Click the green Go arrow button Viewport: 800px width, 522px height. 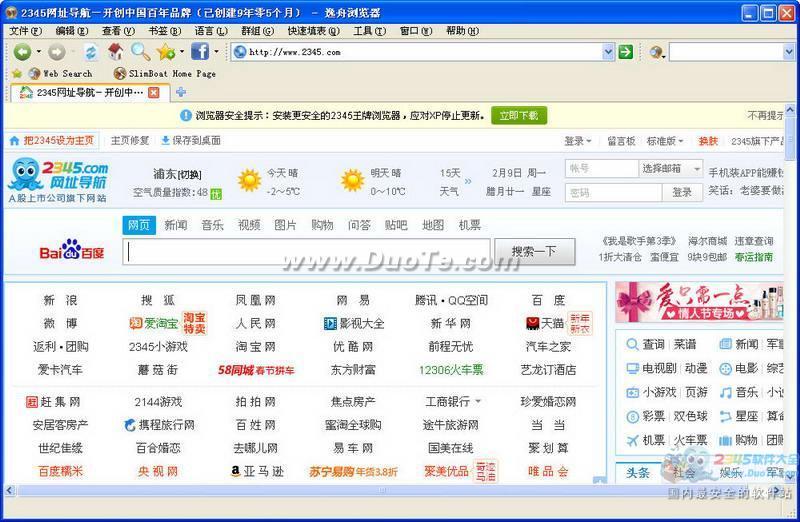[626, 52]
